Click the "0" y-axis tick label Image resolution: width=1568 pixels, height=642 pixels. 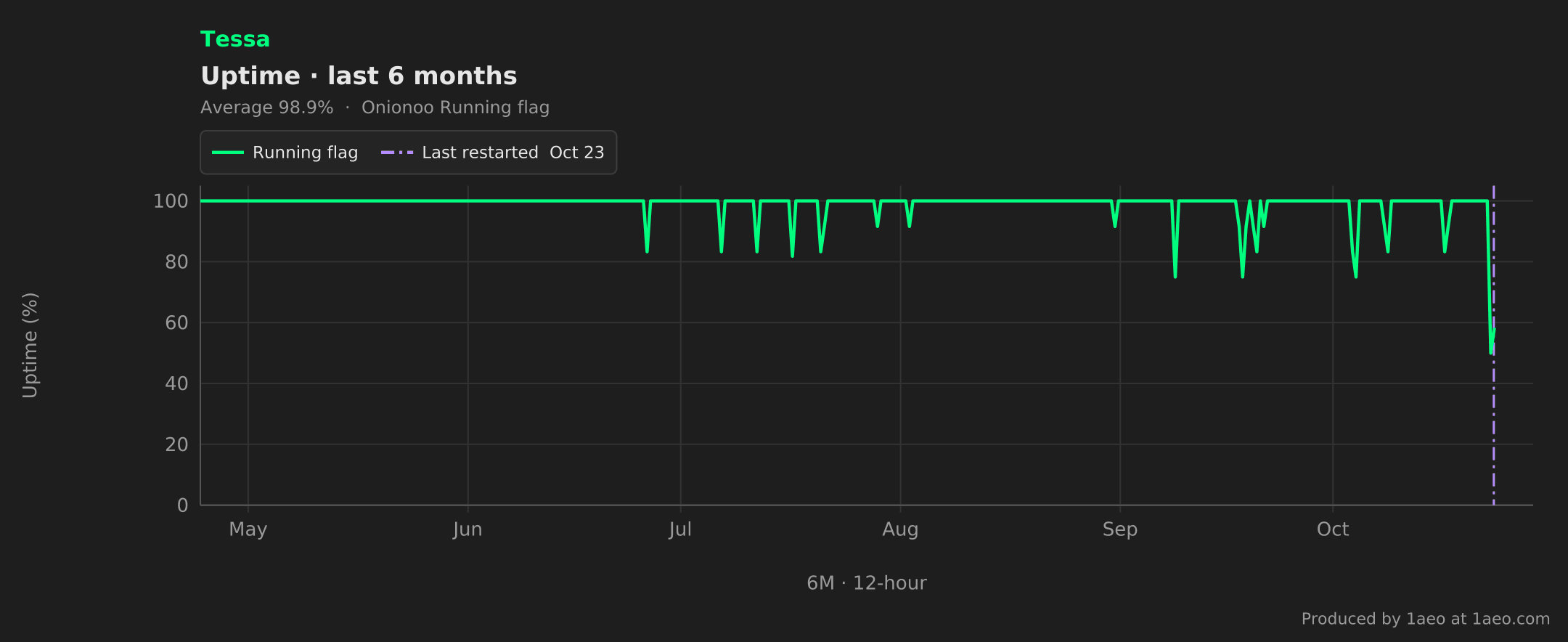tap(183, 505)
